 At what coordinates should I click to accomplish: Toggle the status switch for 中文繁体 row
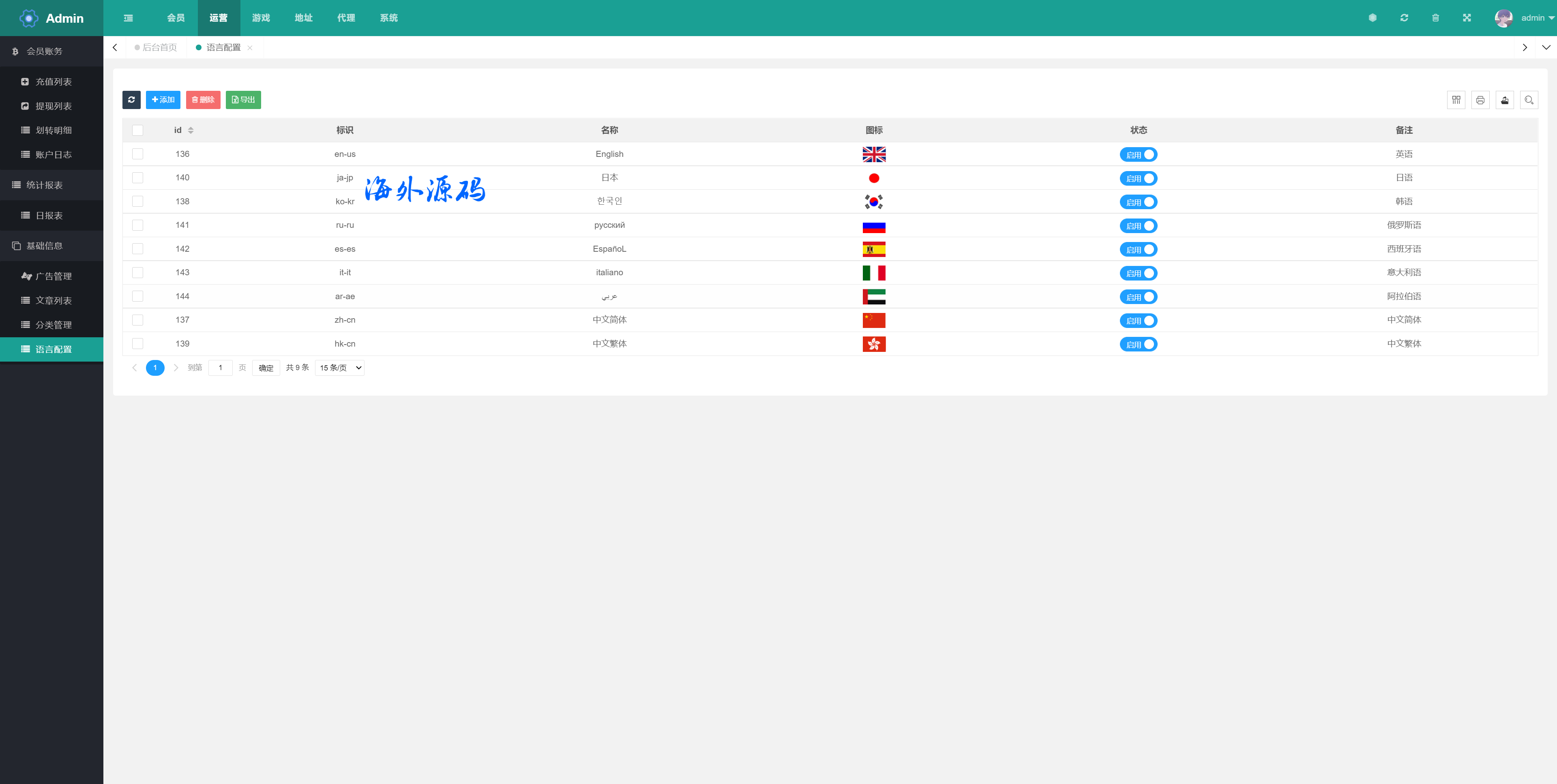[x=1138, y=345]
